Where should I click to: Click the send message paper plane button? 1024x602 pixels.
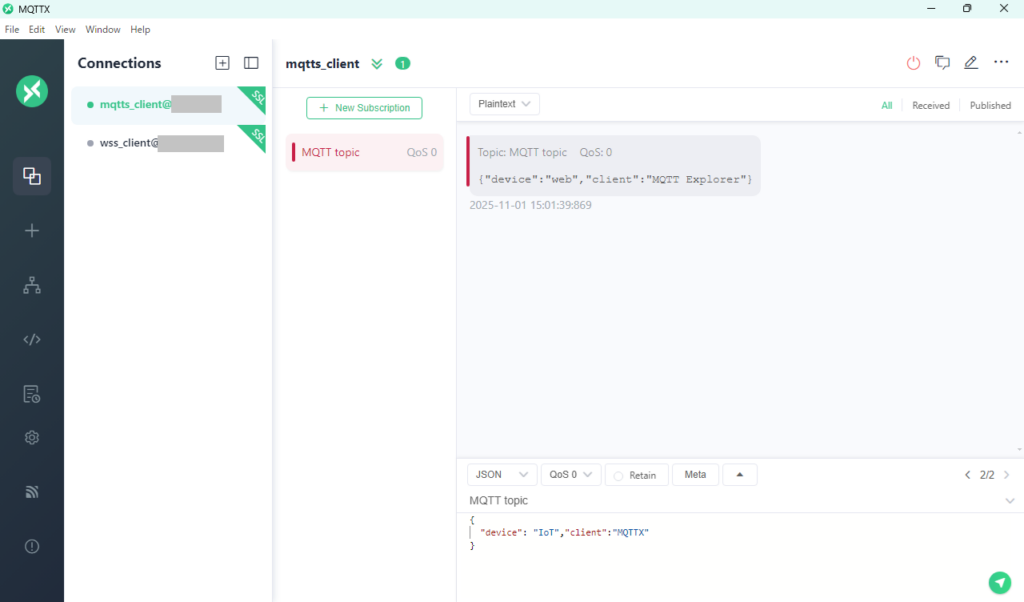point(999,583)
